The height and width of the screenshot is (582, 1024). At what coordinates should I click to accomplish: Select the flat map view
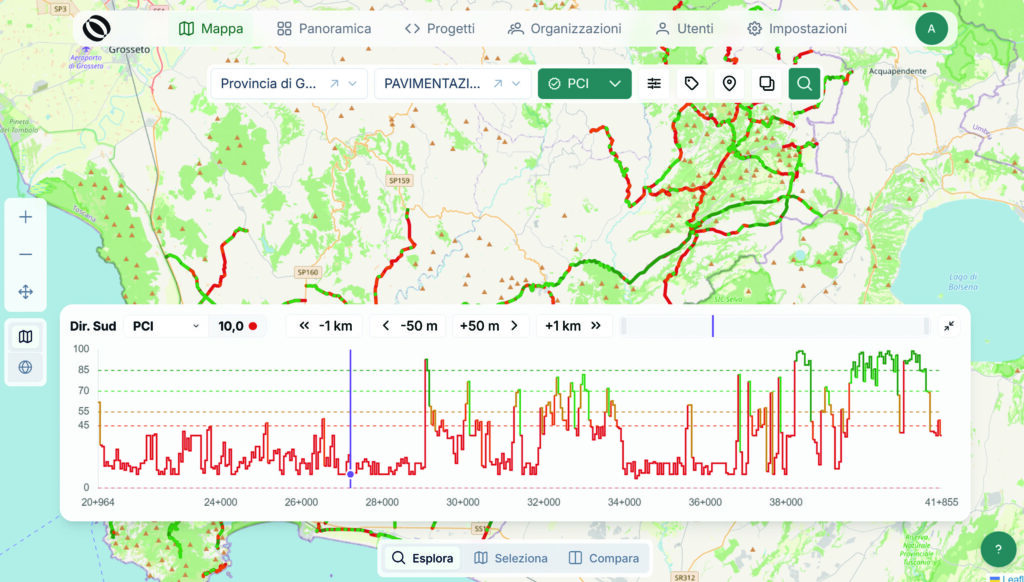[x=25, y=337]
